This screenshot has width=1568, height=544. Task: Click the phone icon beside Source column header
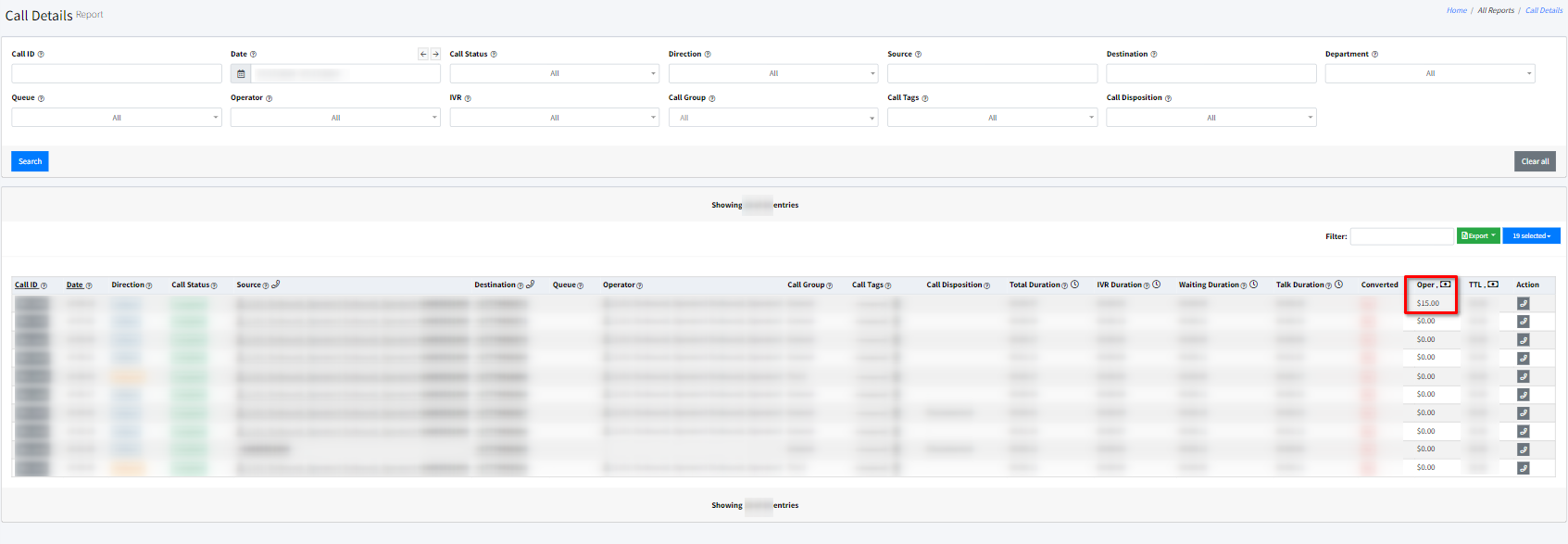[276, 285]
